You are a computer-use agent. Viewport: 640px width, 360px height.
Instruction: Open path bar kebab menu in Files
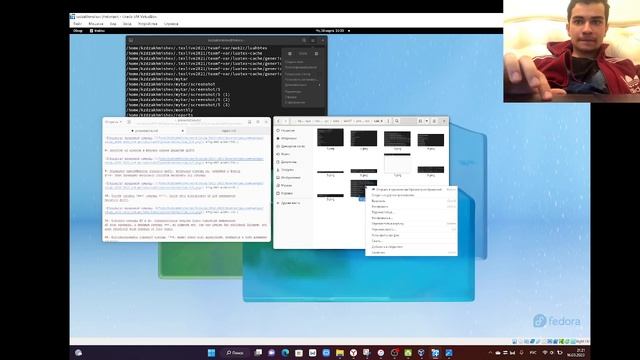pos(388,121)
